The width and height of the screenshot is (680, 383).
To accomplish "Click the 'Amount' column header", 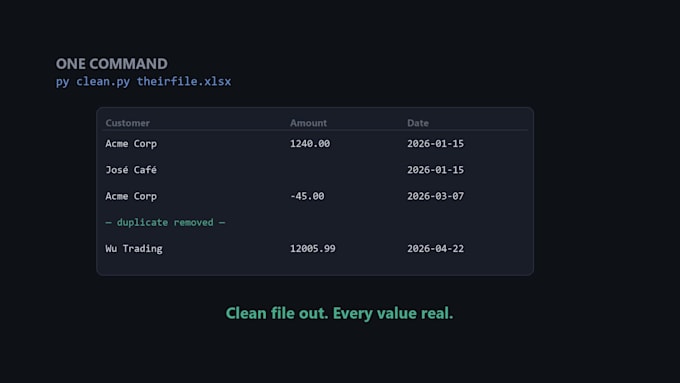I will coord(308,123).
